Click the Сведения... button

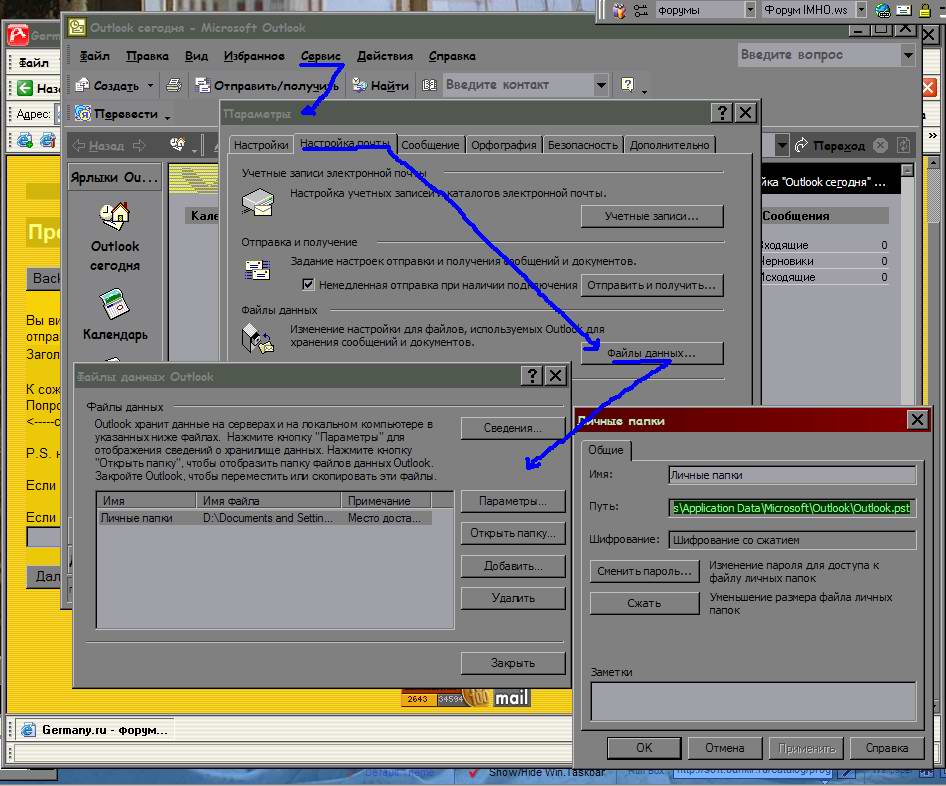point(513,428)
